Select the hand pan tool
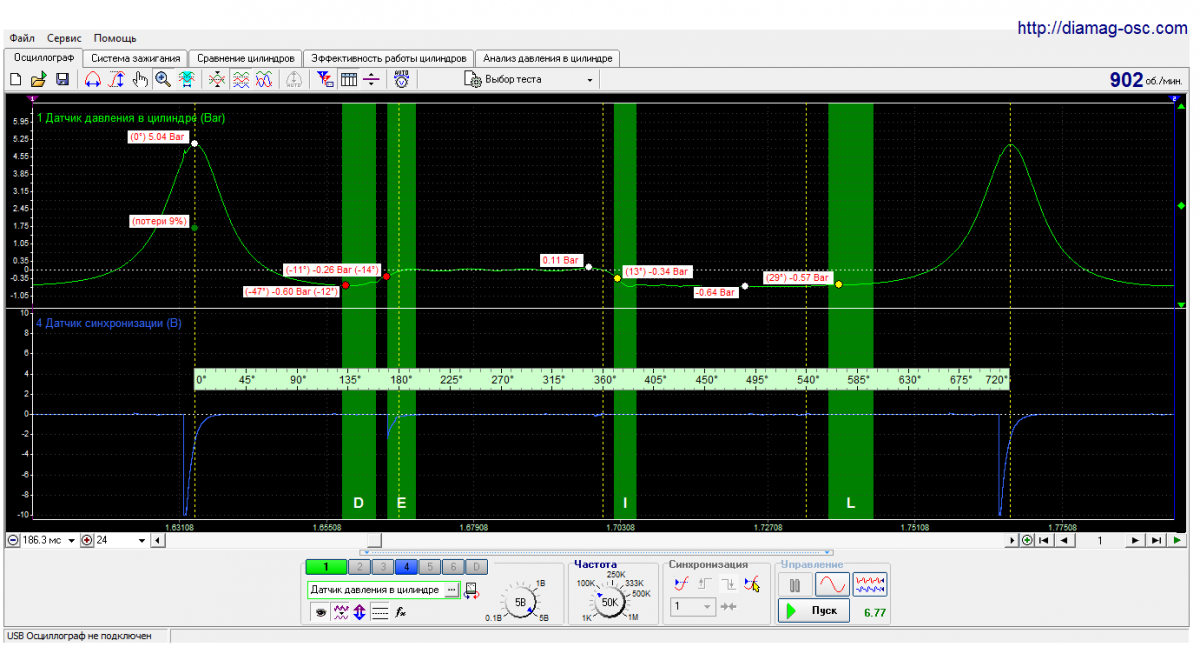Image resolution: width=1200 pixels, height=647 pixels. click(139, 80)
